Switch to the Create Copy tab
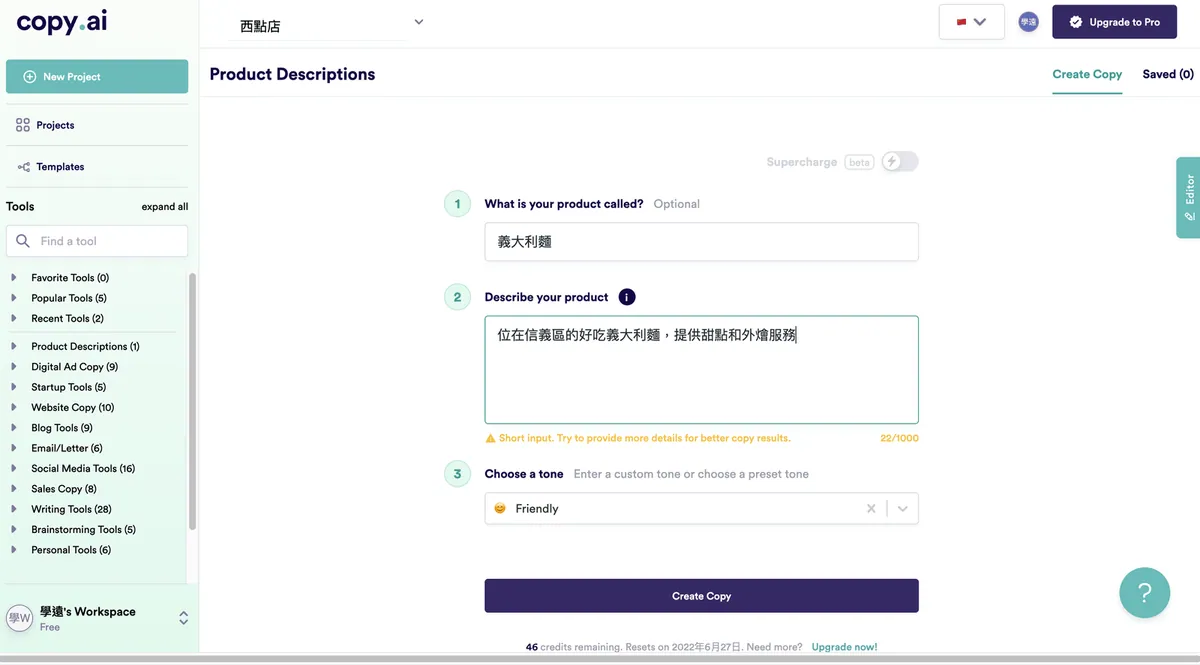The height and width of the screenshot is (665, 1200). click(x=1087, y=74)
